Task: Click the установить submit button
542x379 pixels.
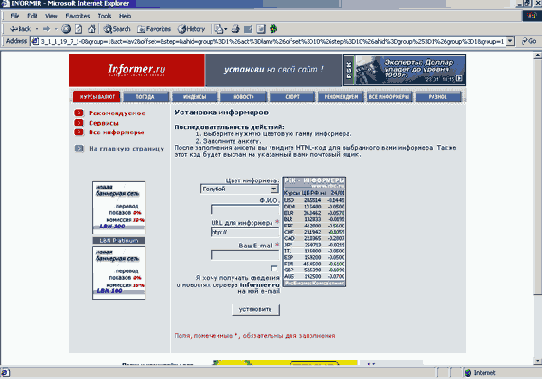Action: click(255, 309)
